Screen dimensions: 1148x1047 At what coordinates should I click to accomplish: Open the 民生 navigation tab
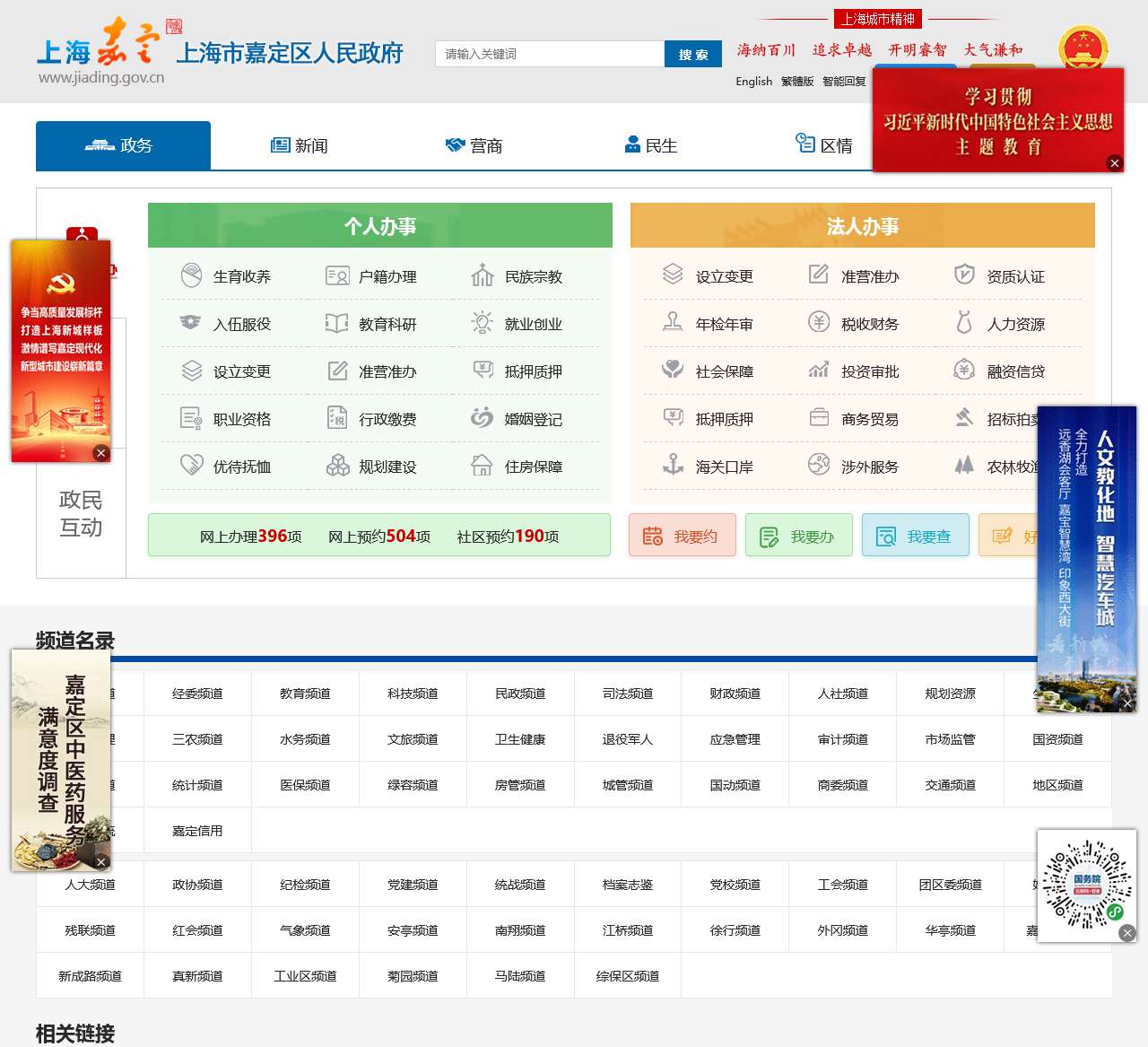pos(650,145)
